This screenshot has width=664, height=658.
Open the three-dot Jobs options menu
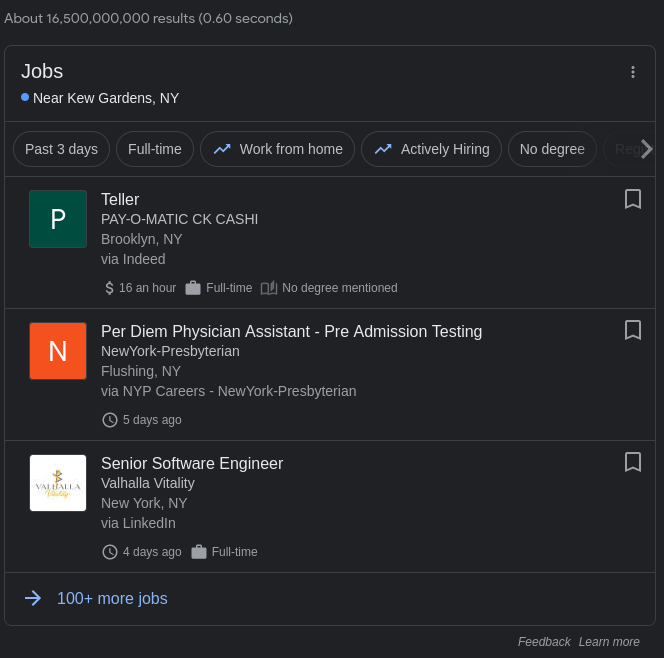click(x=632, y=72)
